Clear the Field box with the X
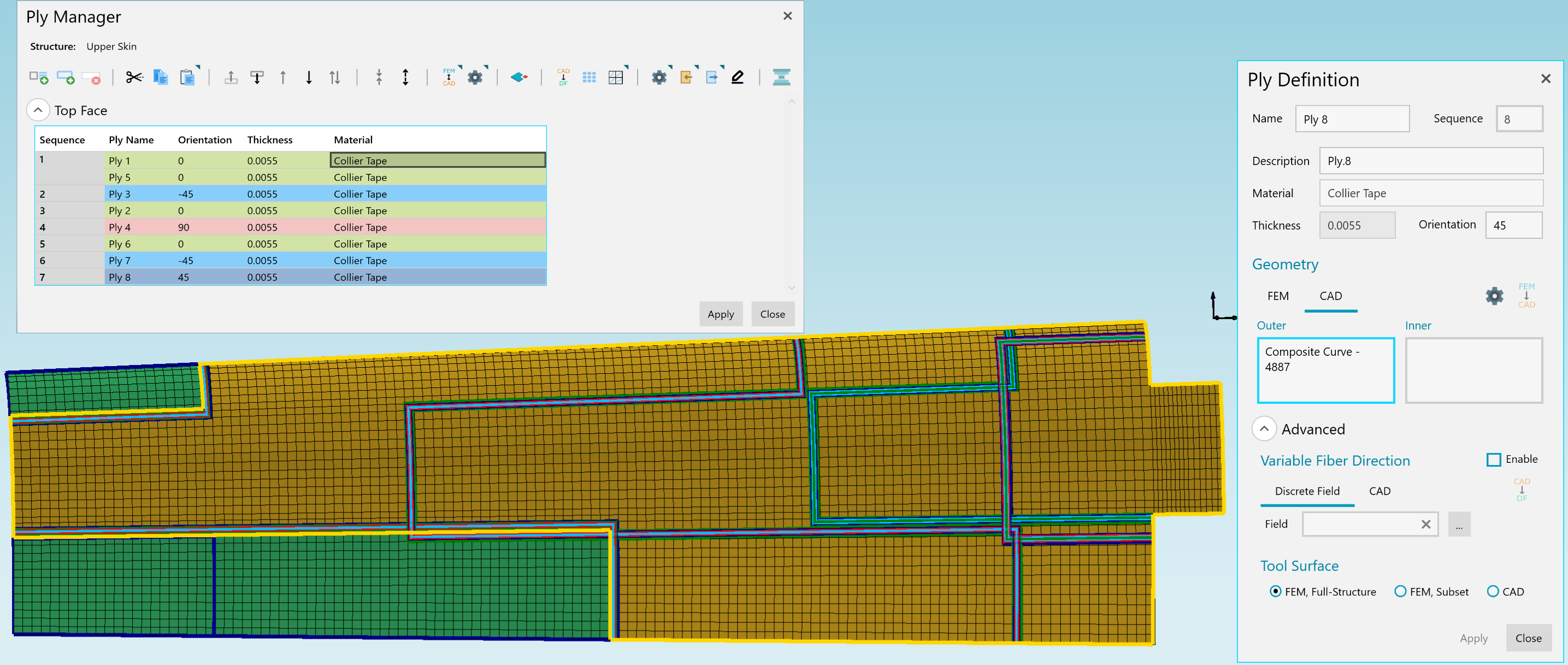 point(1425,525)
